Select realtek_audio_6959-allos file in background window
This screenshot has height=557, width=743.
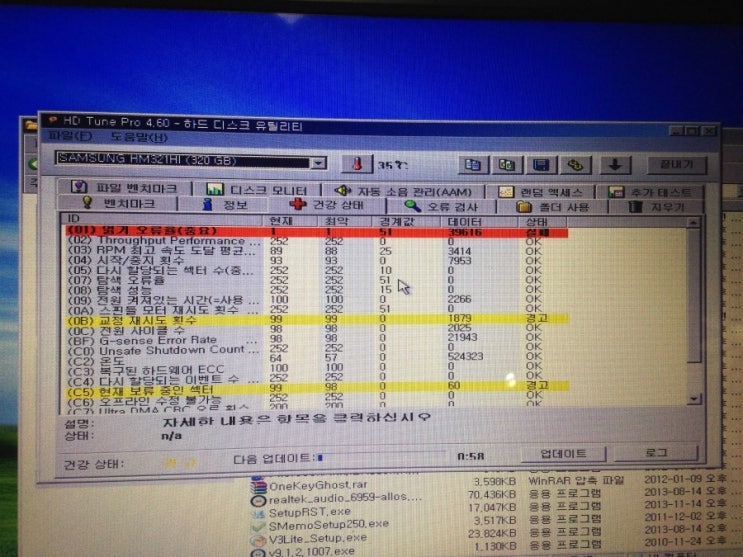(344, 498)
